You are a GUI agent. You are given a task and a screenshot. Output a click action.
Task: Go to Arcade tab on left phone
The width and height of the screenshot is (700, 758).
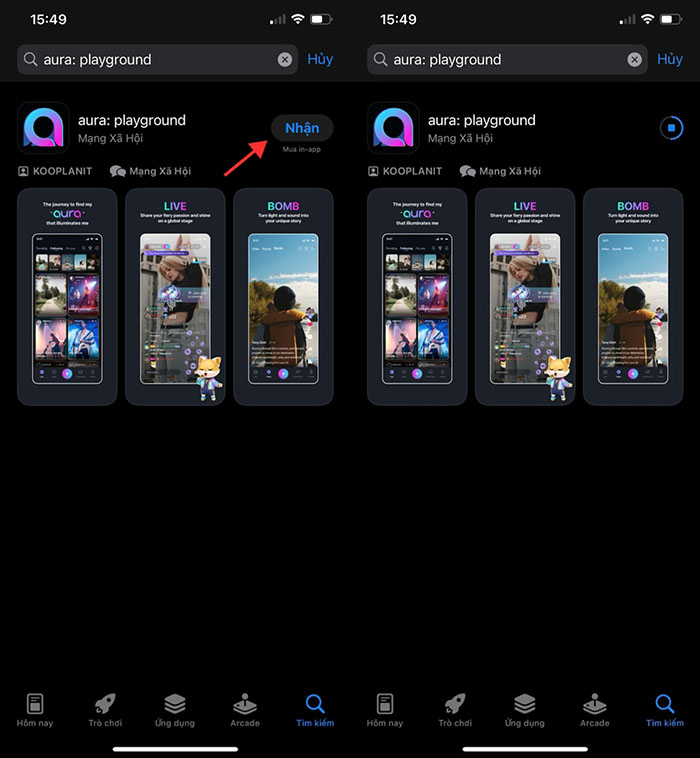click(245, 709)
